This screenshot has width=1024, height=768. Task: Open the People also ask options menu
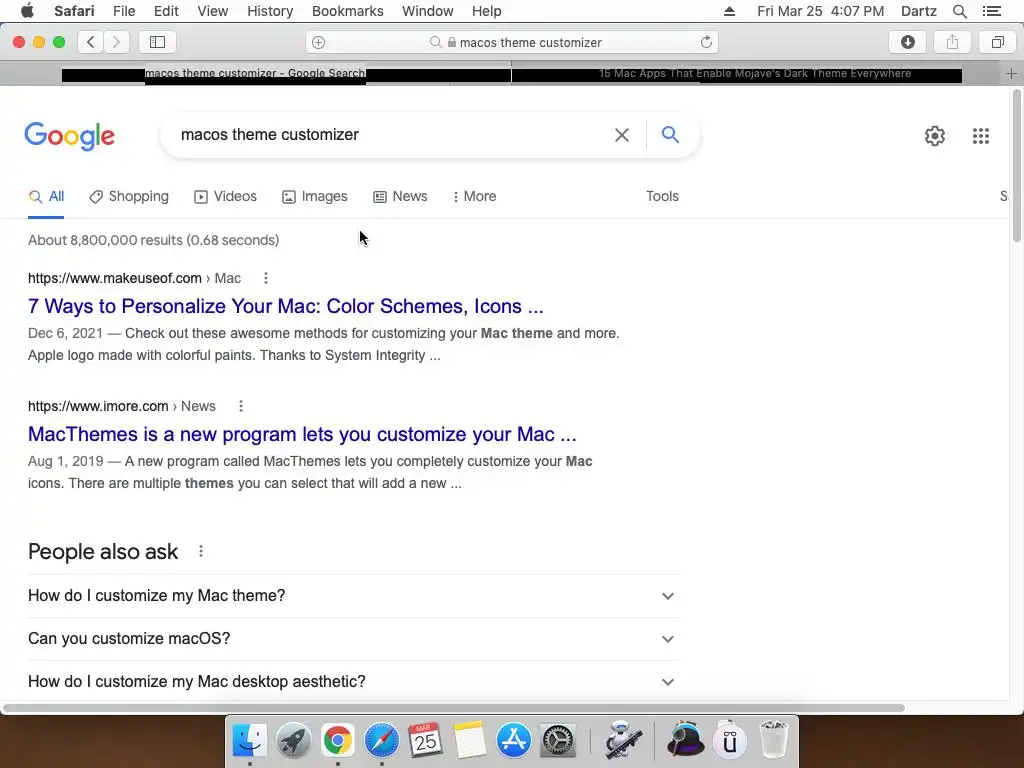pos(201,552)
